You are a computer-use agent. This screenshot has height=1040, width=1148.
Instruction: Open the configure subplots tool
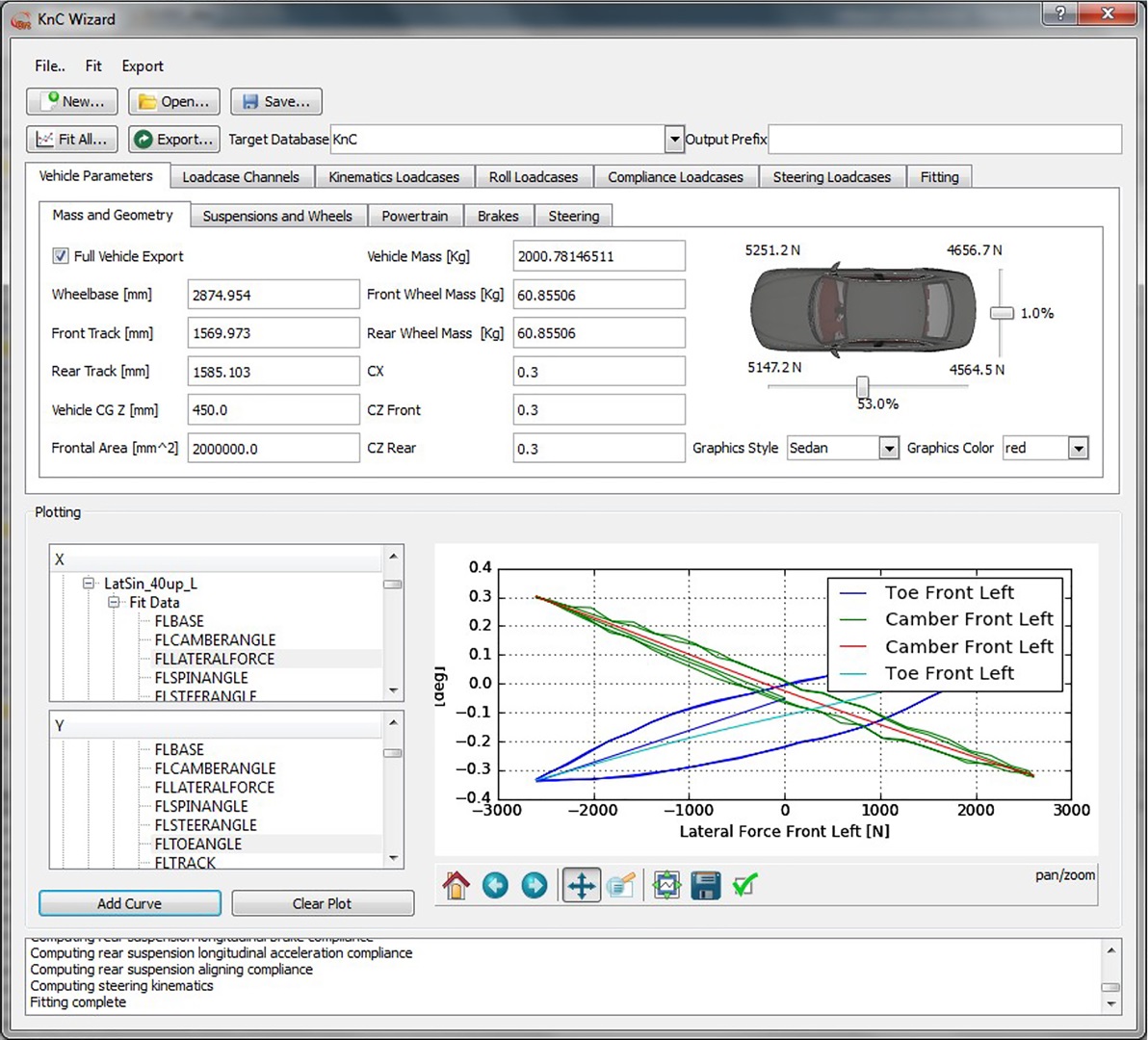[x=666, y=885]
